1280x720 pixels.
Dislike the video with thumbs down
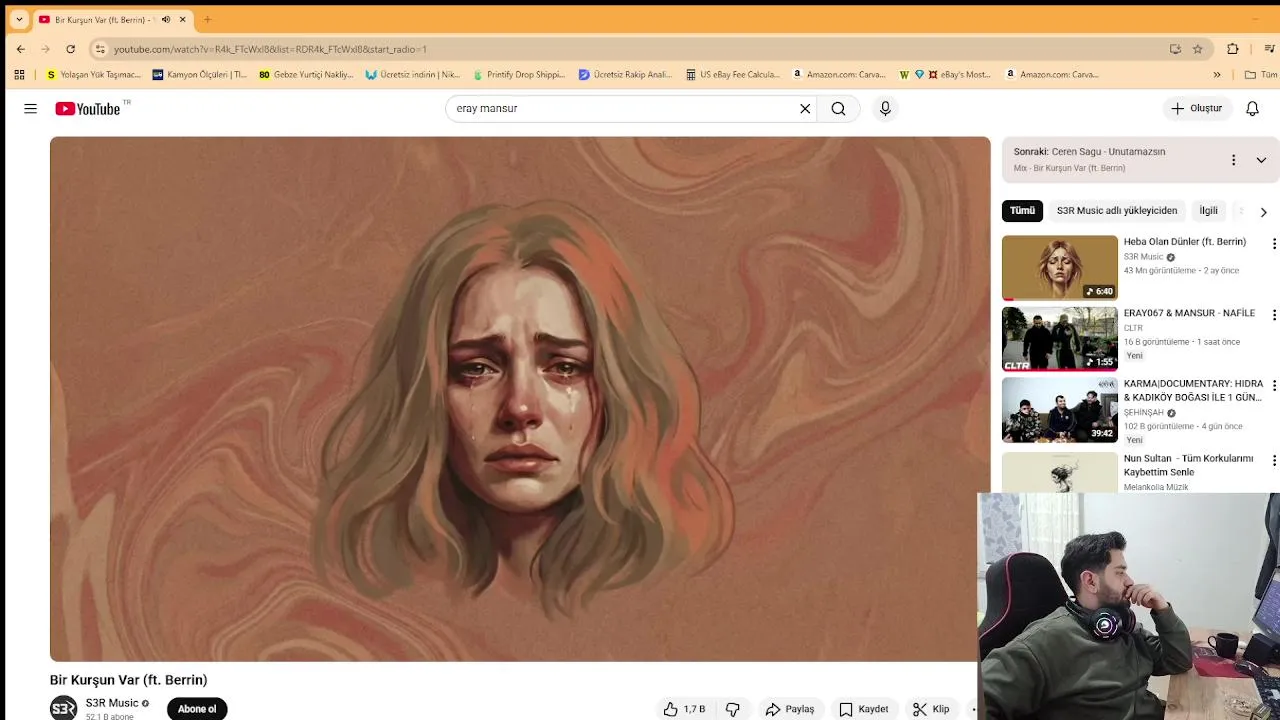coord(733,709)
